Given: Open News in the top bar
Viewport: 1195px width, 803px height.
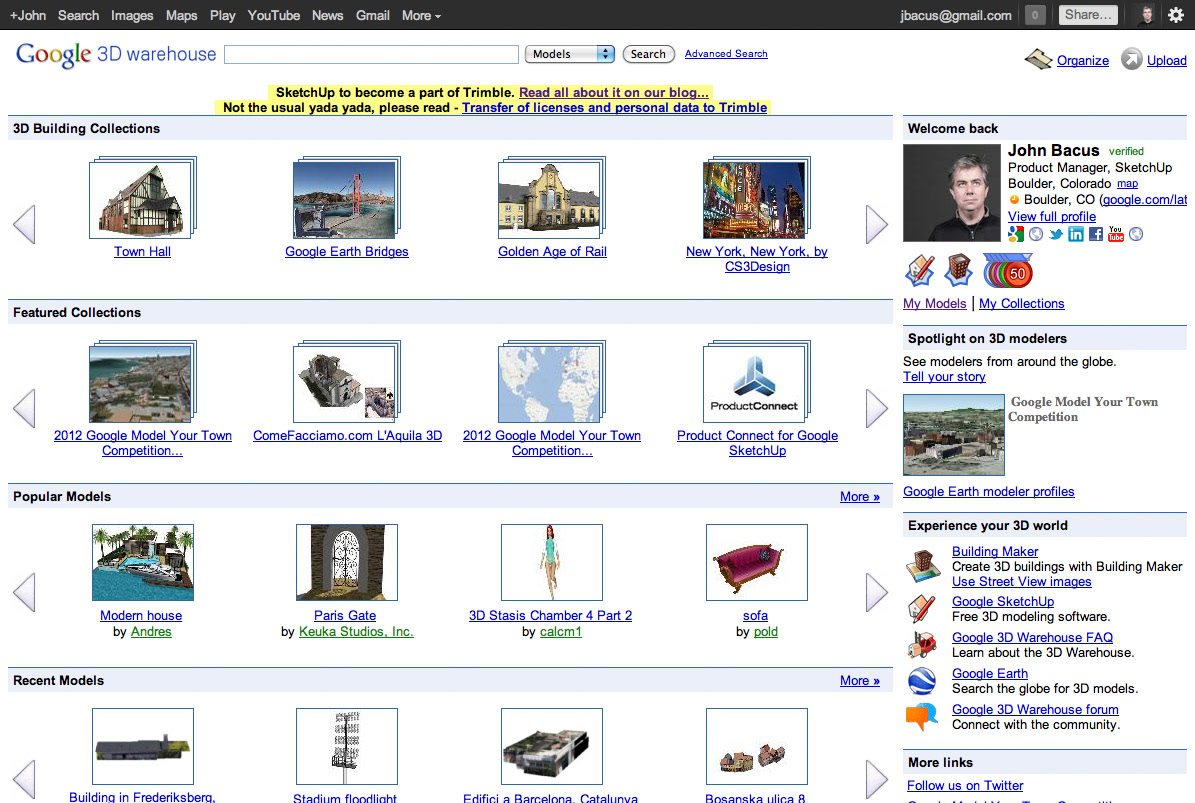Looking at the screenshot, I should (327, 15).
